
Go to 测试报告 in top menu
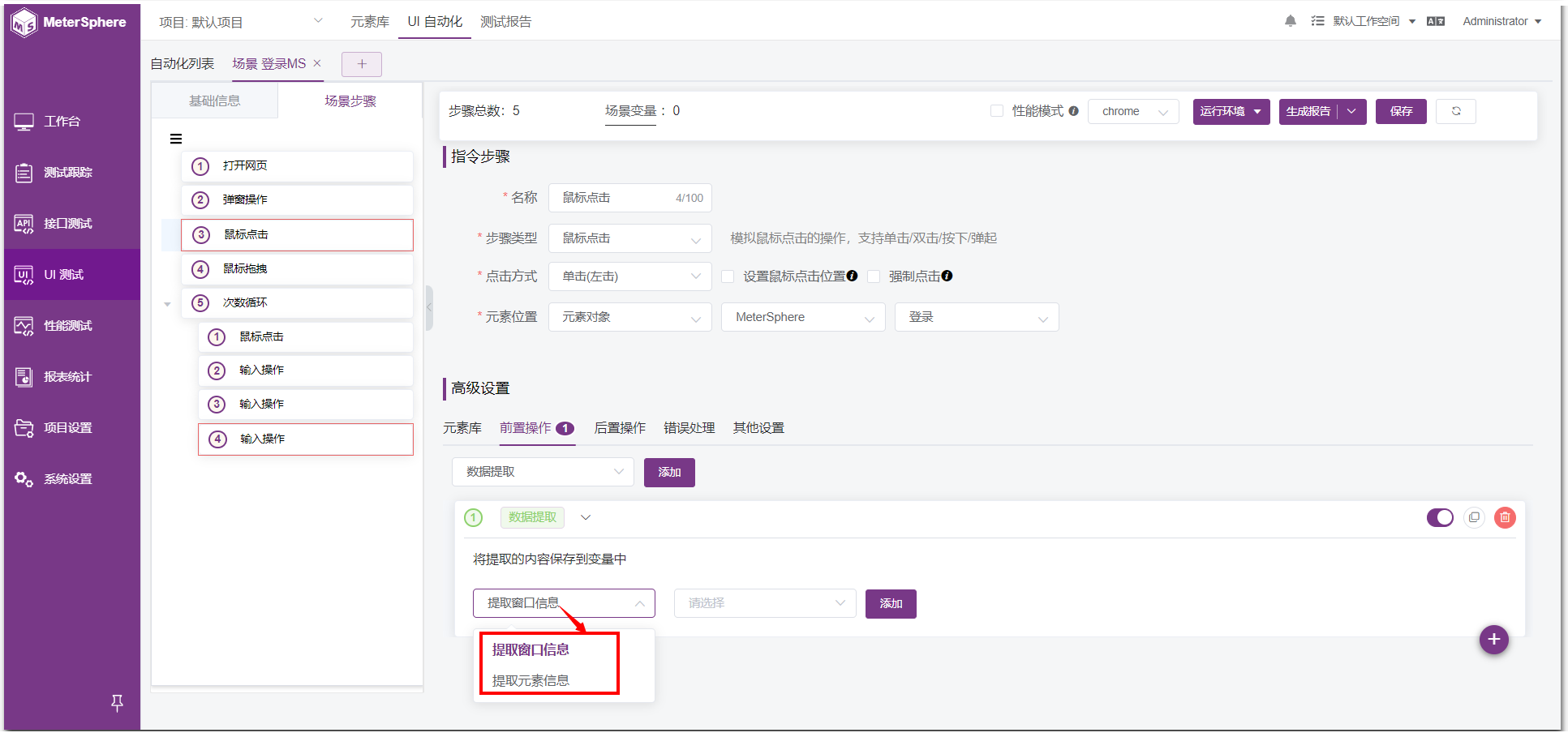click(505, 22)
